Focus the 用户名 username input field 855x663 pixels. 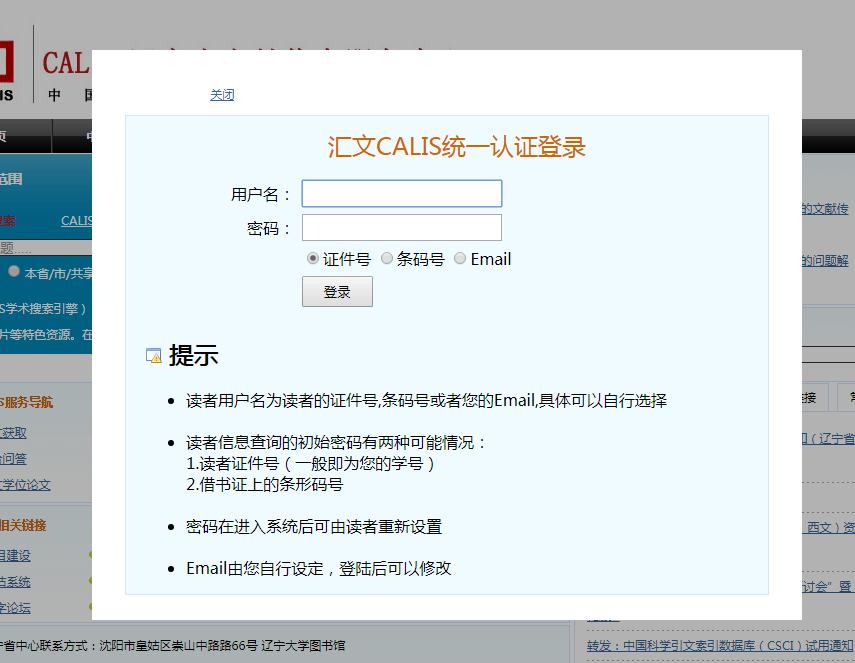point(402,194)
